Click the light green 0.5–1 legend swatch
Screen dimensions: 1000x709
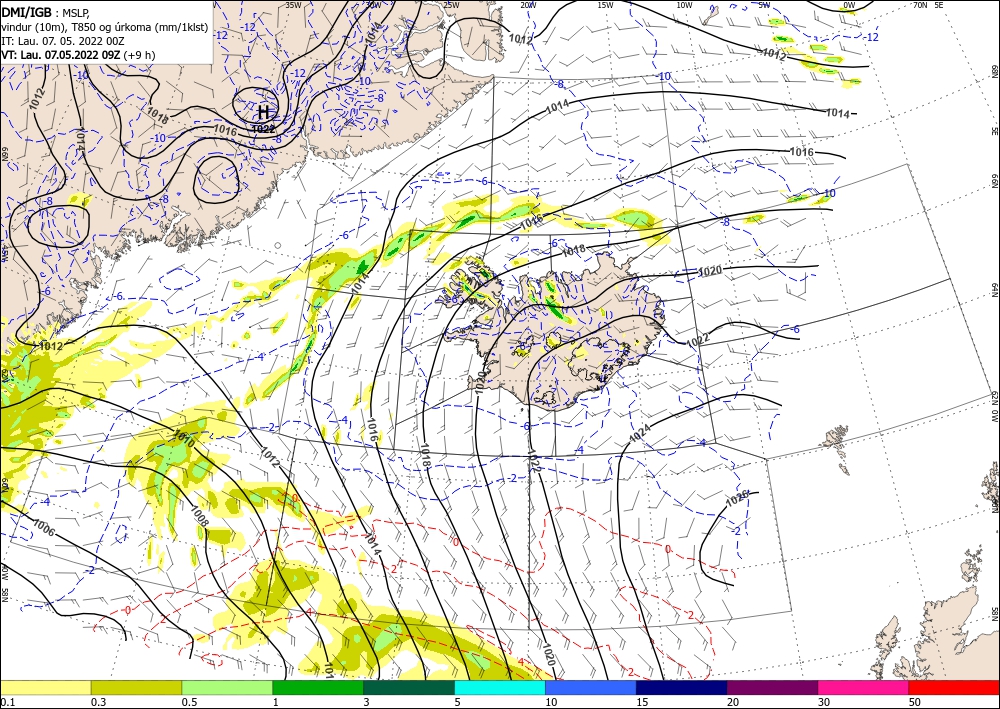tap(227, 687)
